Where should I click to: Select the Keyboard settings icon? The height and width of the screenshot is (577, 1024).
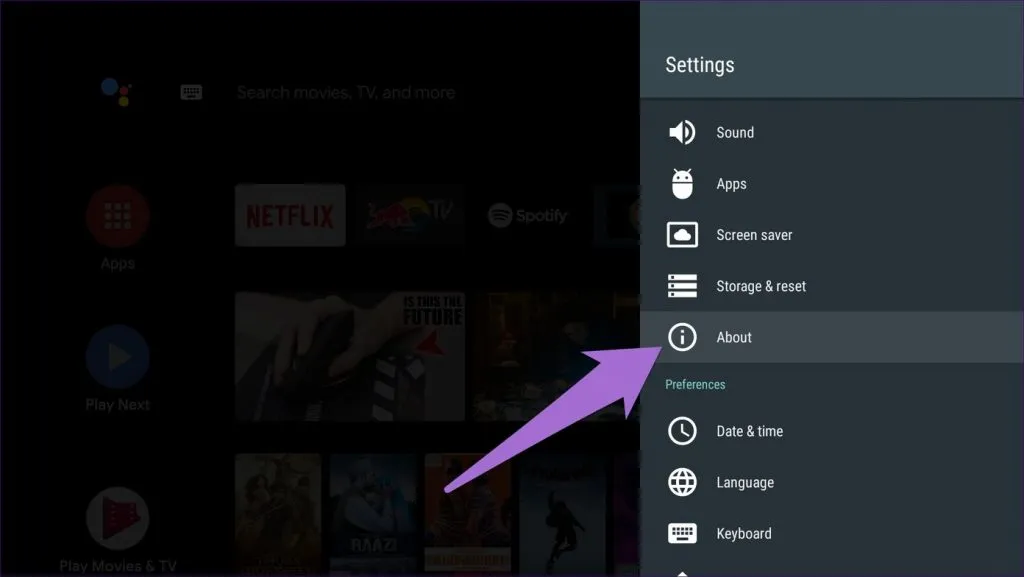click(x=682, y=533)
